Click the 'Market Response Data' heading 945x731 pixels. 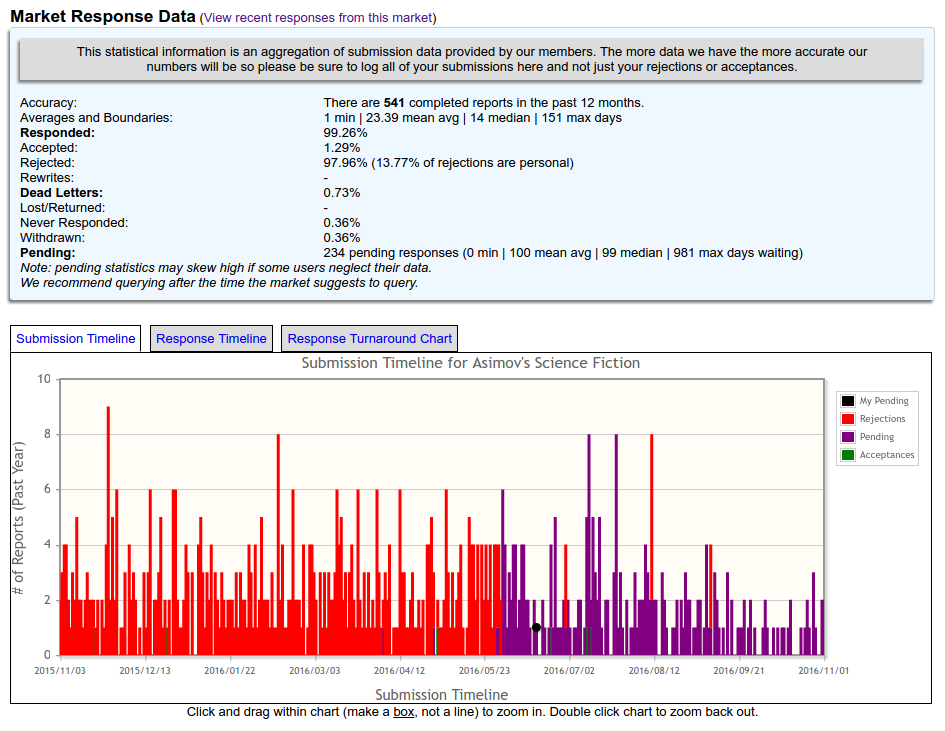[x=103, y=16]
